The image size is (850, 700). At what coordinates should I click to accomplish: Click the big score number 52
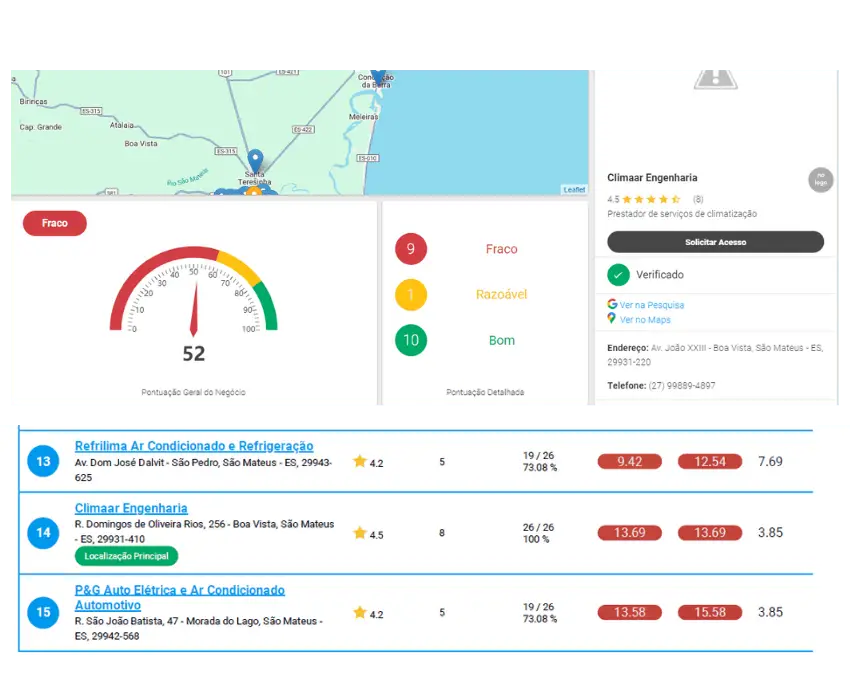pos(194,354)
